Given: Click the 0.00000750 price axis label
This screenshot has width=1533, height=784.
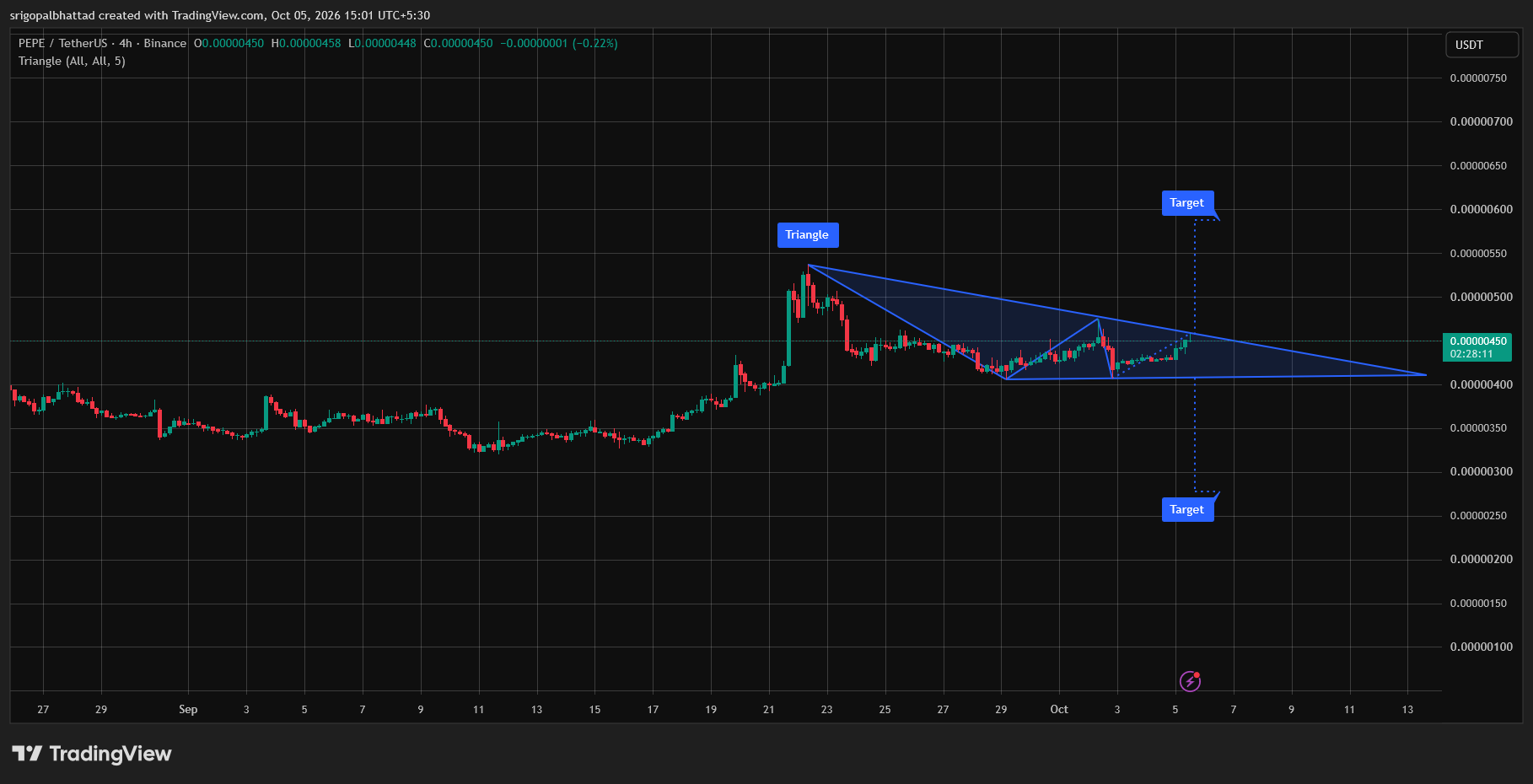Looking at the screenshot, I should click(x=1478, y=78).
